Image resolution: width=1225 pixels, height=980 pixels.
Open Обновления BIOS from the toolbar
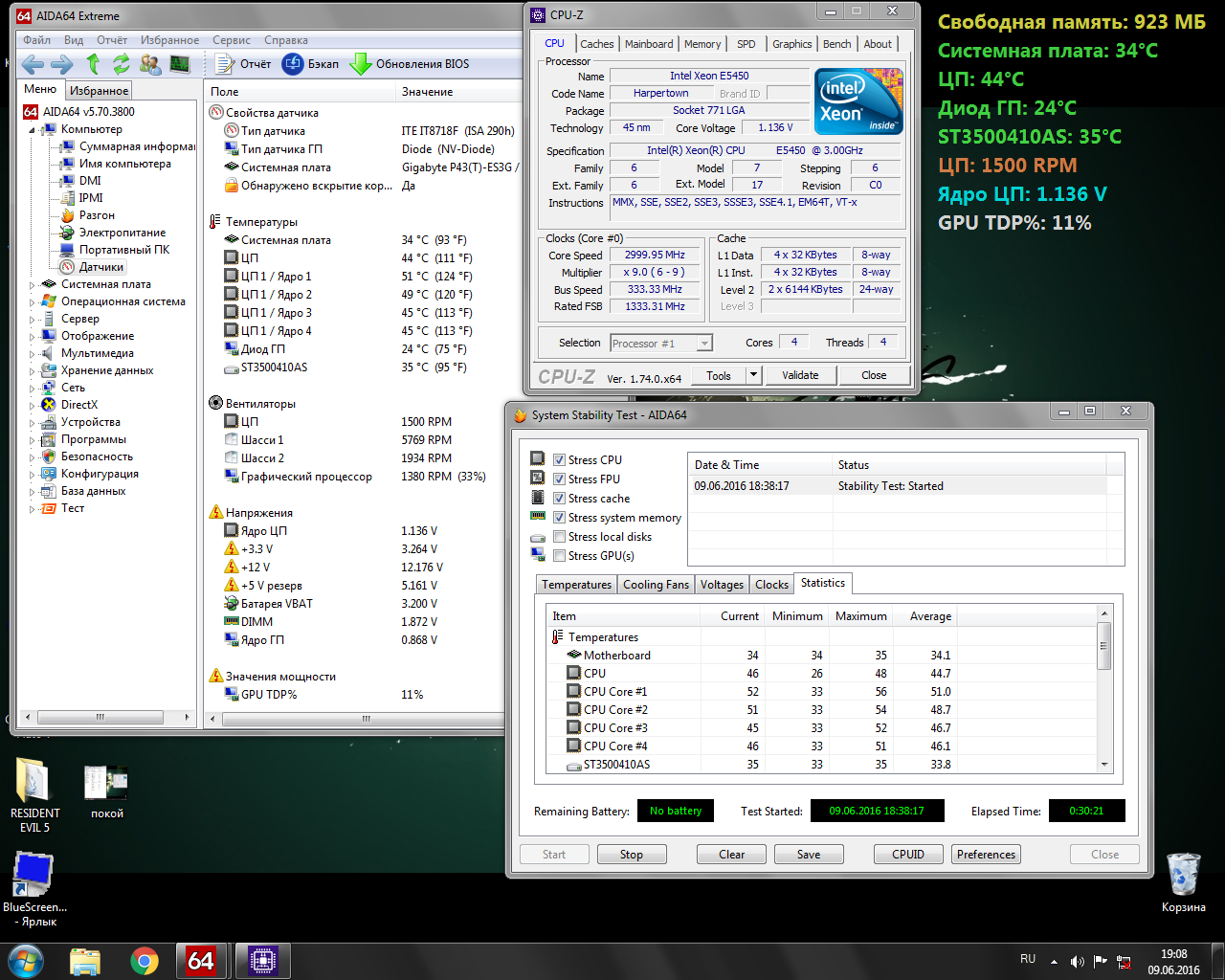pyautogui.click(x=409, y=64)
